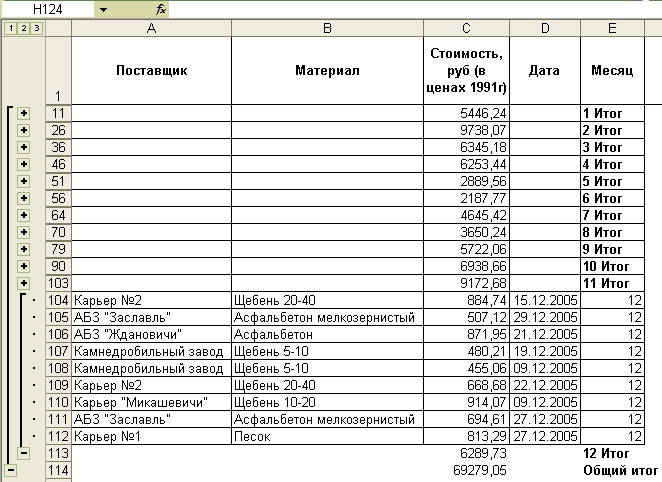Expand the group for row 46
Screen dimensions: 662x482
coord(24,164)
